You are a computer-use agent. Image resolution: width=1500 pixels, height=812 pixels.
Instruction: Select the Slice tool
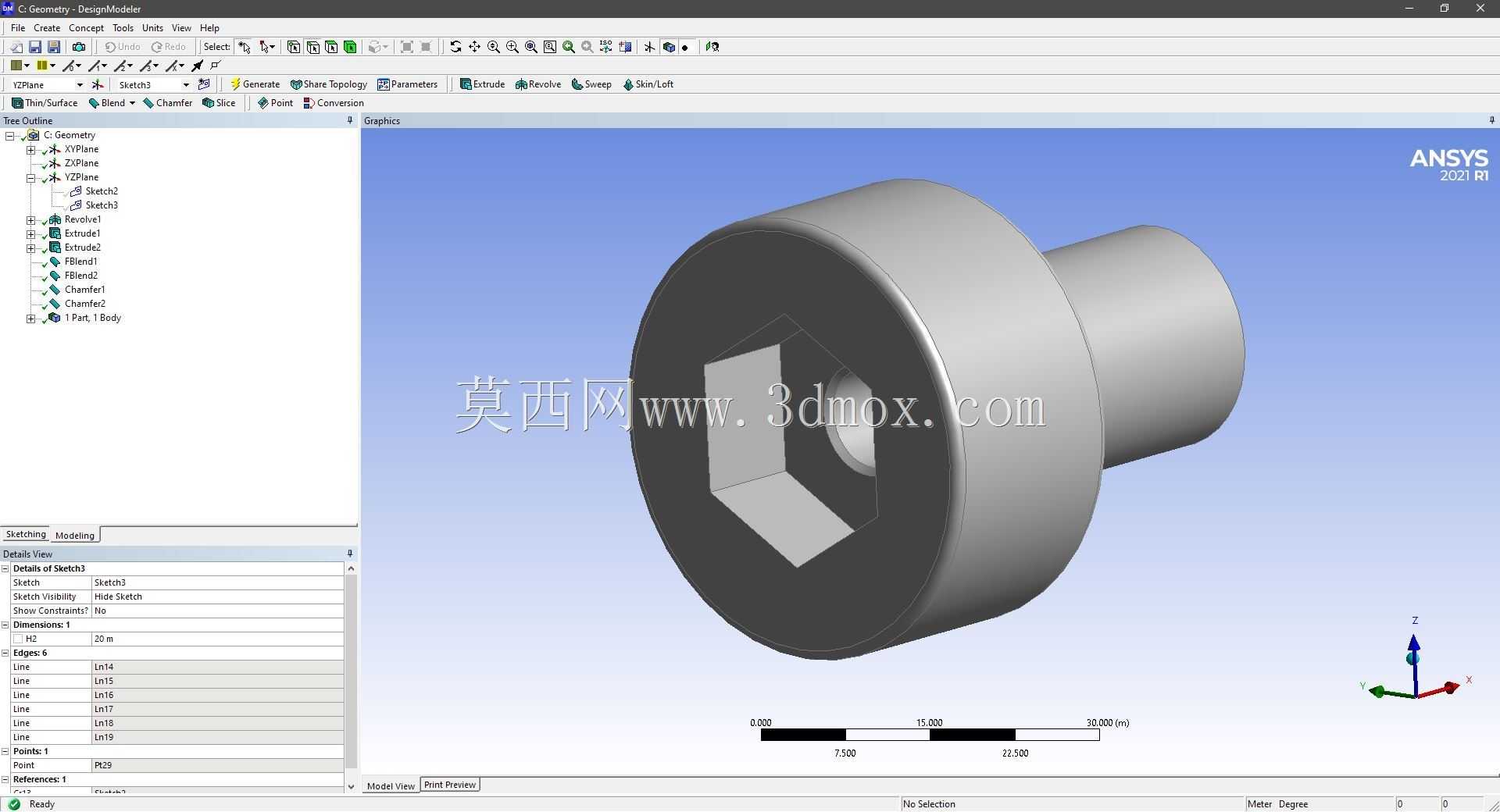(219, 103)
